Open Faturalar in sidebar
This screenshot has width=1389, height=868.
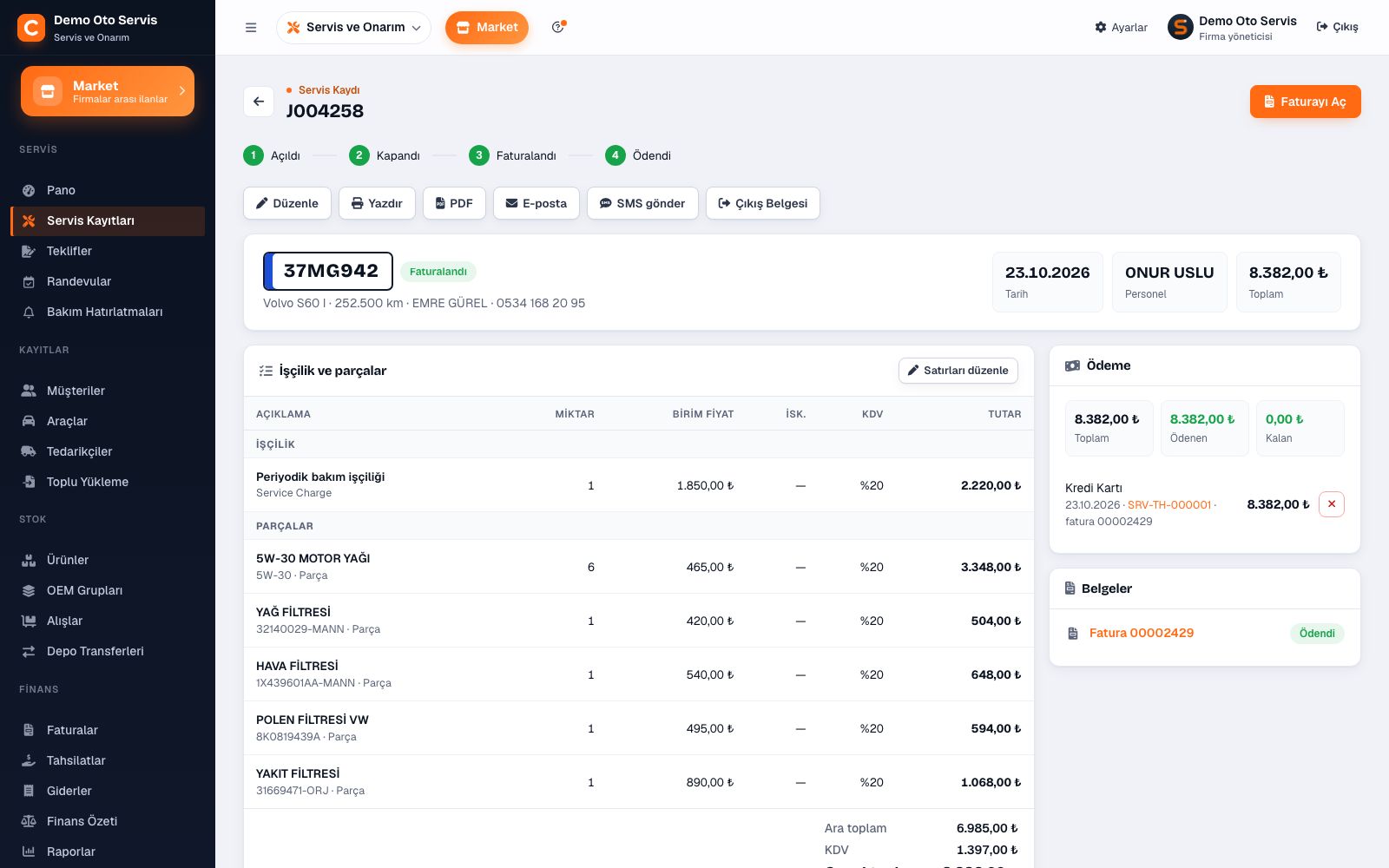pyautogui.click(x=108, y=730)
